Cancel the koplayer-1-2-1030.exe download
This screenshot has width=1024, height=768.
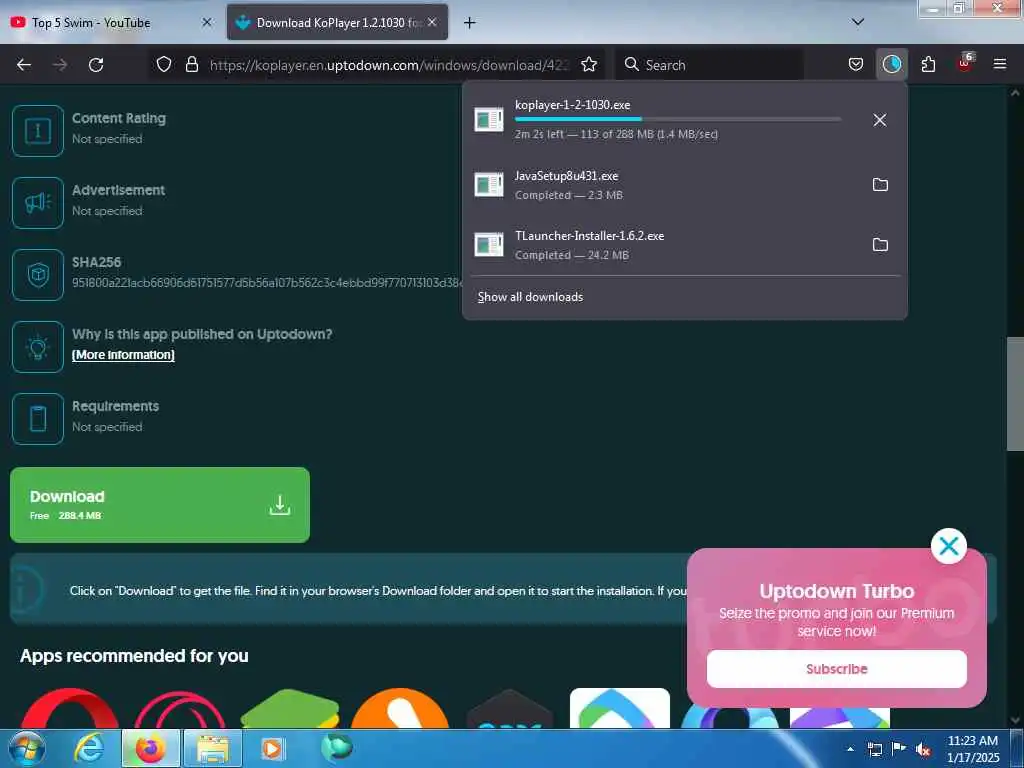(x=880, y=120)
